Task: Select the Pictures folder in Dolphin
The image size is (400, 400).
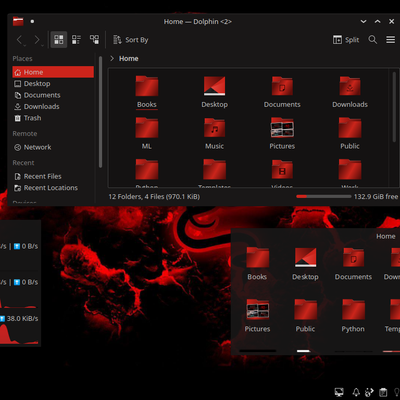Action: point(282,133)
